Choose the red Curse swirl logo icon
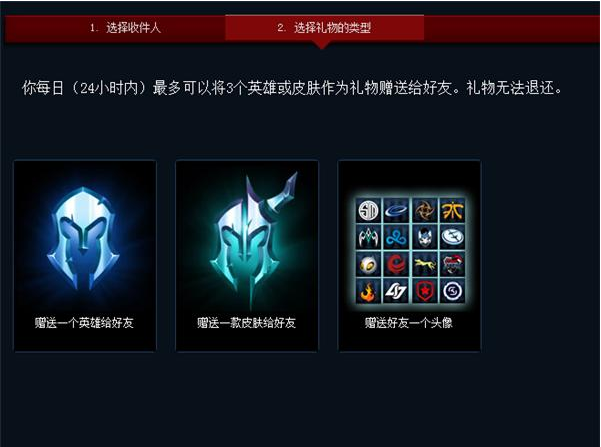 [396, 264]
